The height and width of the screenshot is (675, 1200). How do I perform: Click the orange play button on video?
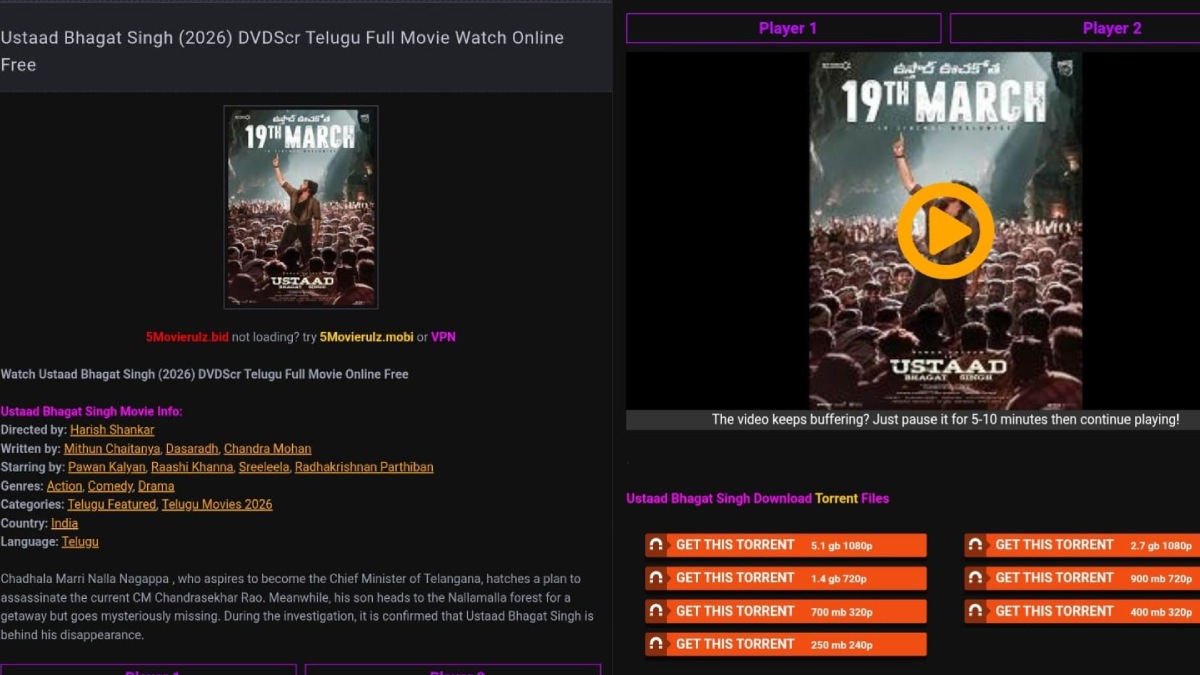[945, 231]
